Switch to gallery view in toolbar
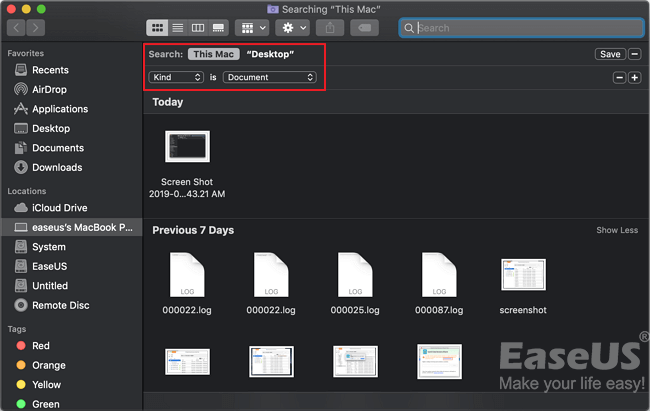This screenshot has height=411, width=650. click(x=218, y=28)
